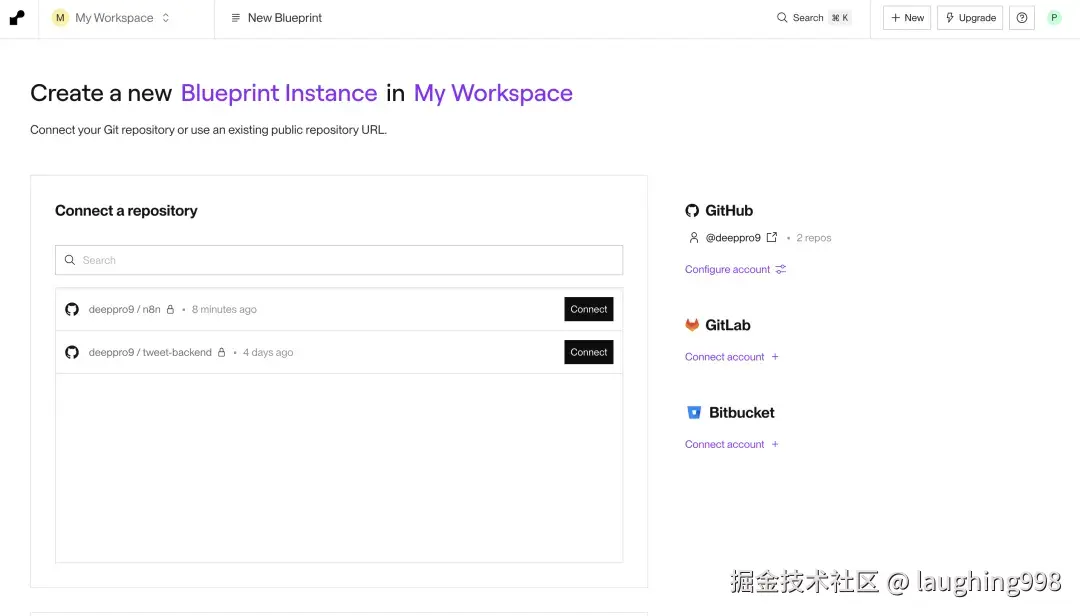Click the '2 repos' count text
Screen dimensions: 1080x616
point(813,238)
